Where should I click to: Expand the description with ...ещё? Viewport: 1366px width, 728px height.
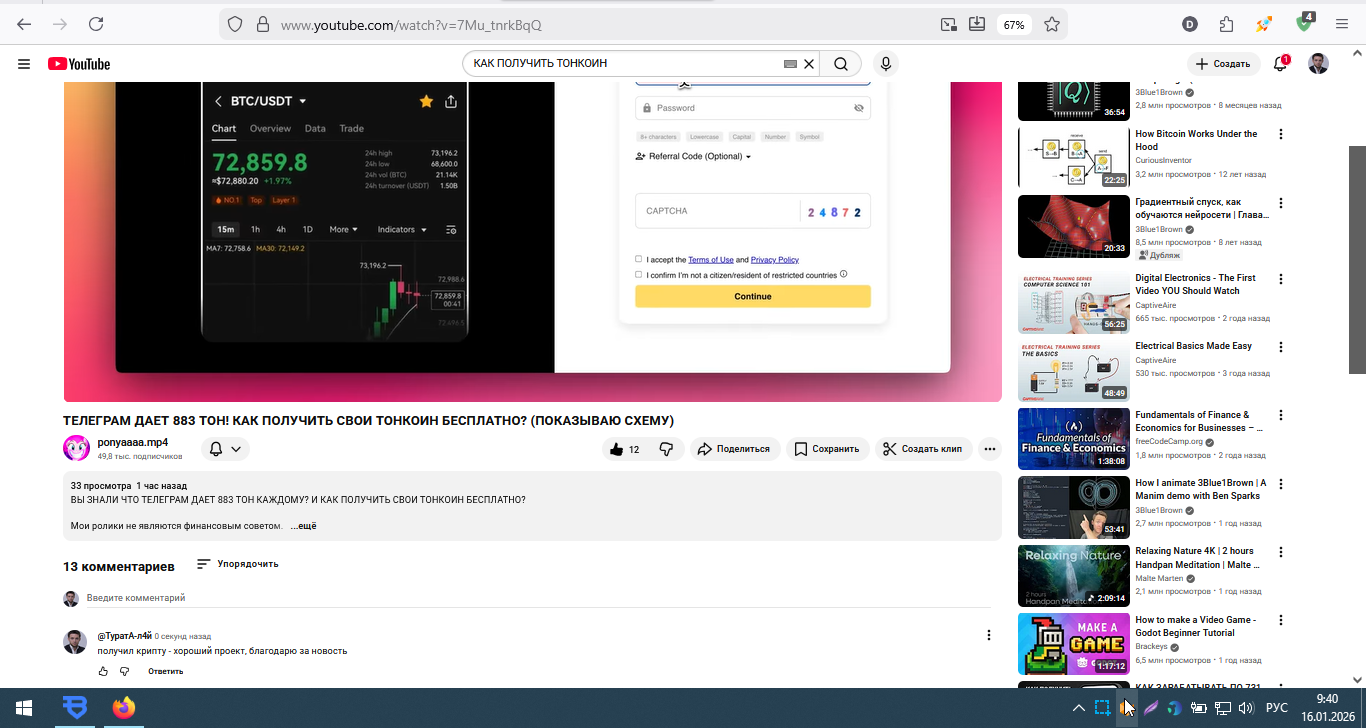coord(303,526)
